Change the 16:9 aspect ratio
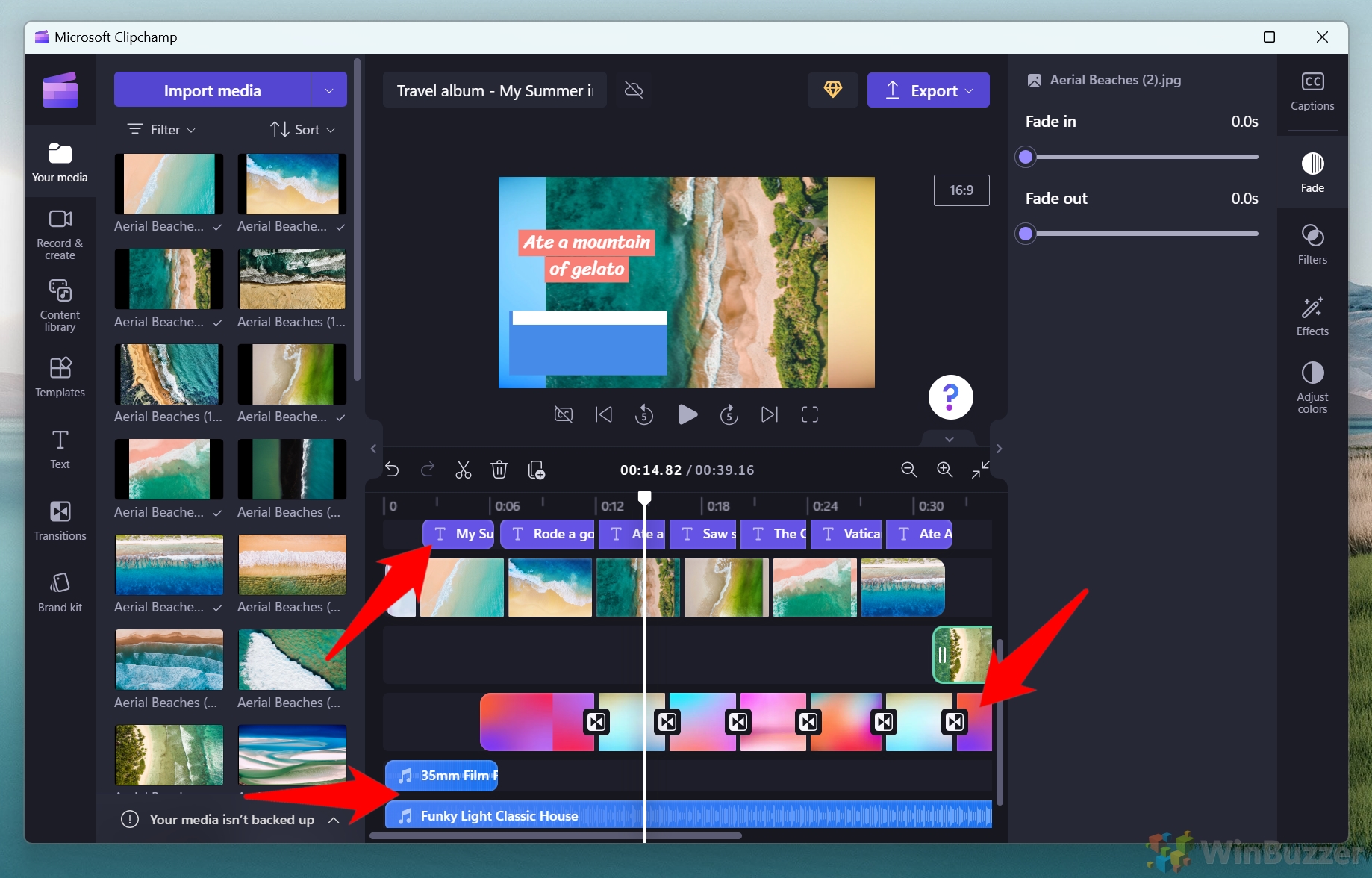Viewport: 1372px width, 878px height. (x=961, y=190)
